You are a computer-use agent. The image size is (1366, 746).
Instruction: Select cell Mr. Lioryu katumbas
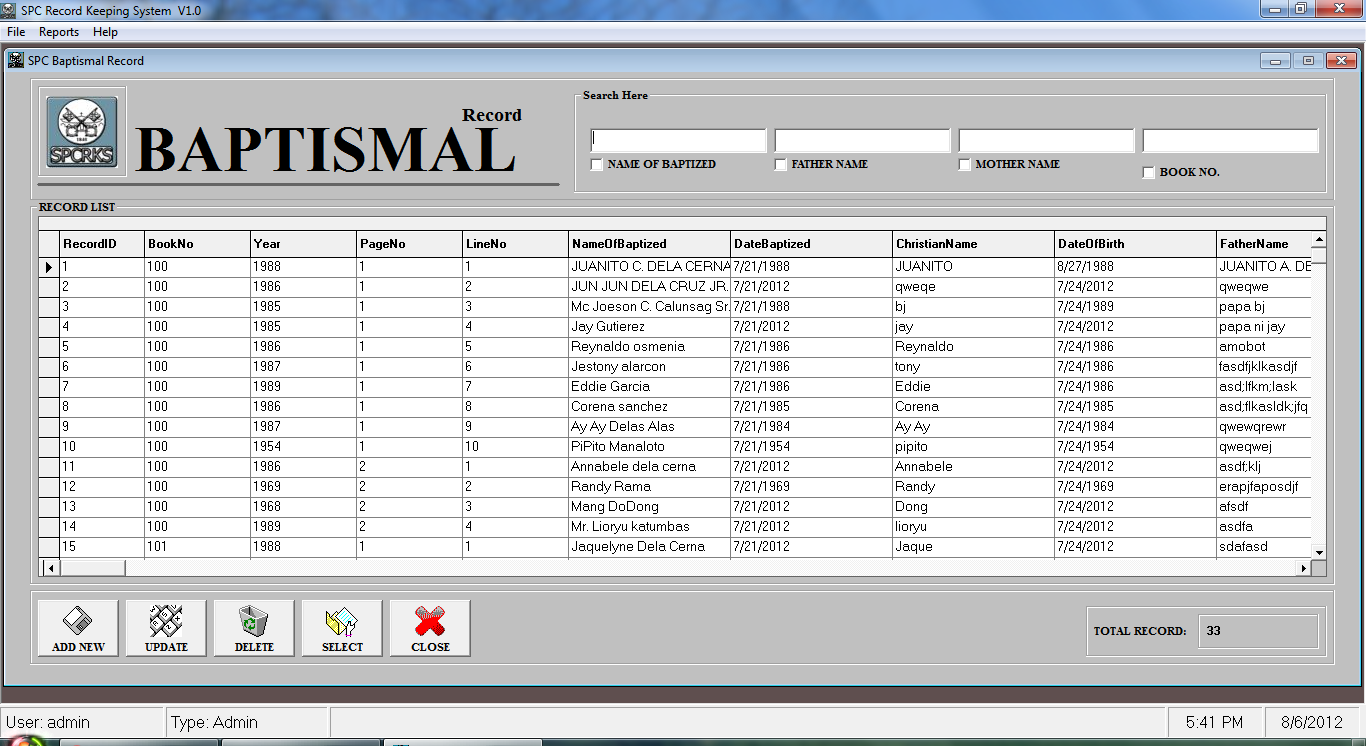coord(649,527)
